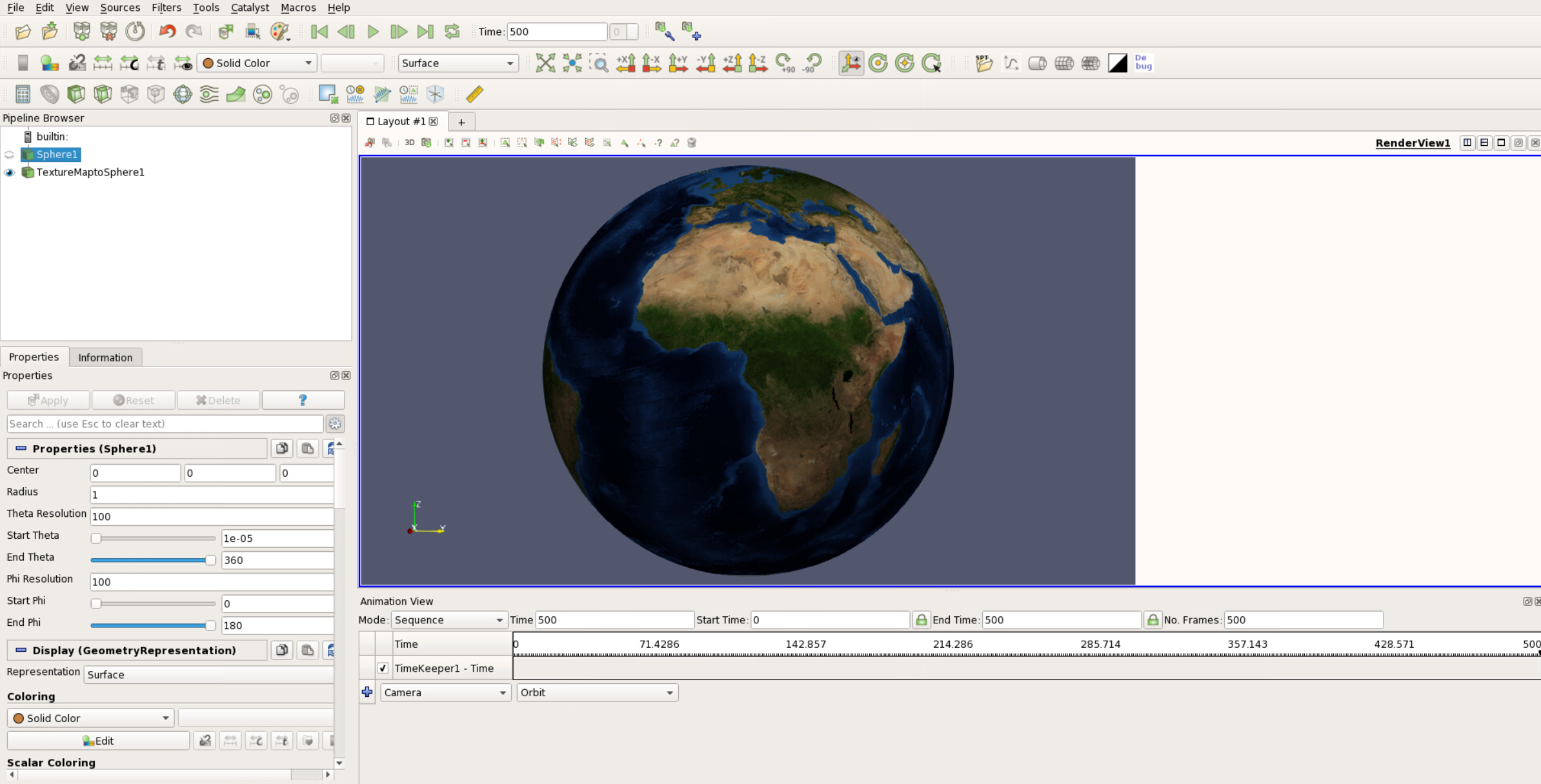Rotate view 90 degrees counterclockwise
The image size is (1541, 784).
[x=812, y=63]
